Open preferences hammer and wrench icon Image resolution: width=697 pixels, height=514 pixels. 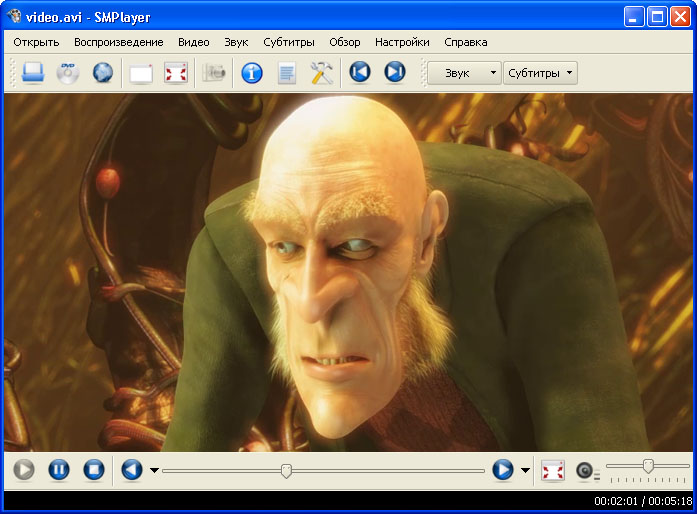322,72
